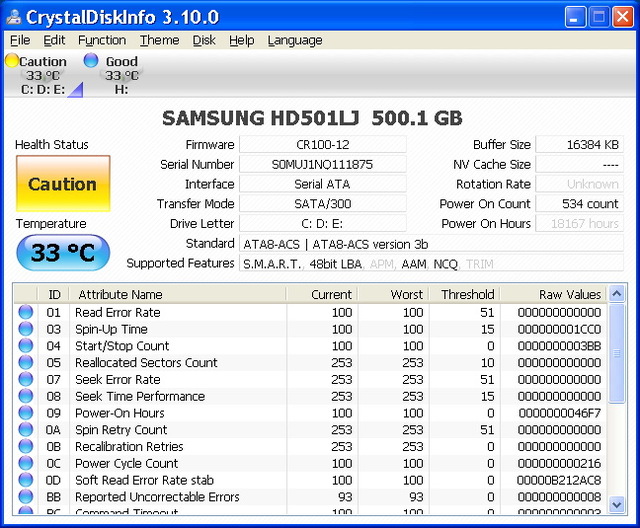
Task: Click the Current column header
Action: 322,294
